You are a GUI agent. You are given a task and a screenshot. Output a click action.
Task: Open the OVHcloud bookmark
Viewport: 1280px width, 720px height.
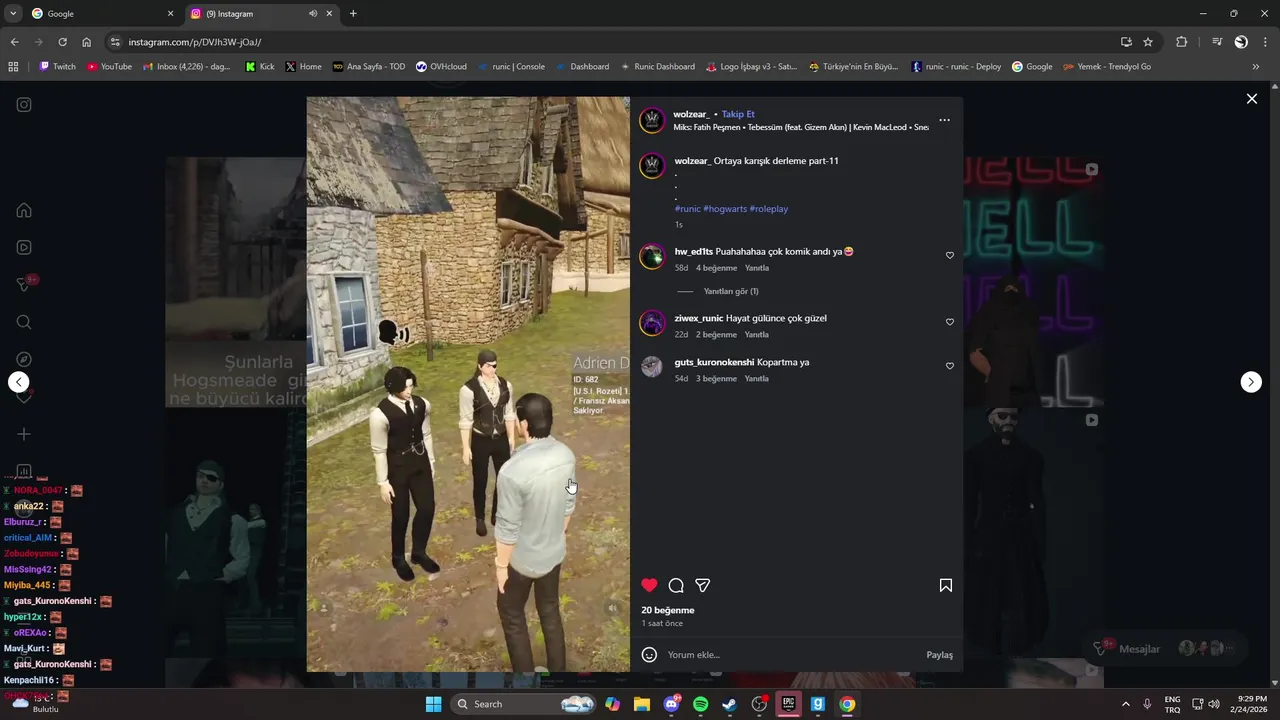(441, 67)
